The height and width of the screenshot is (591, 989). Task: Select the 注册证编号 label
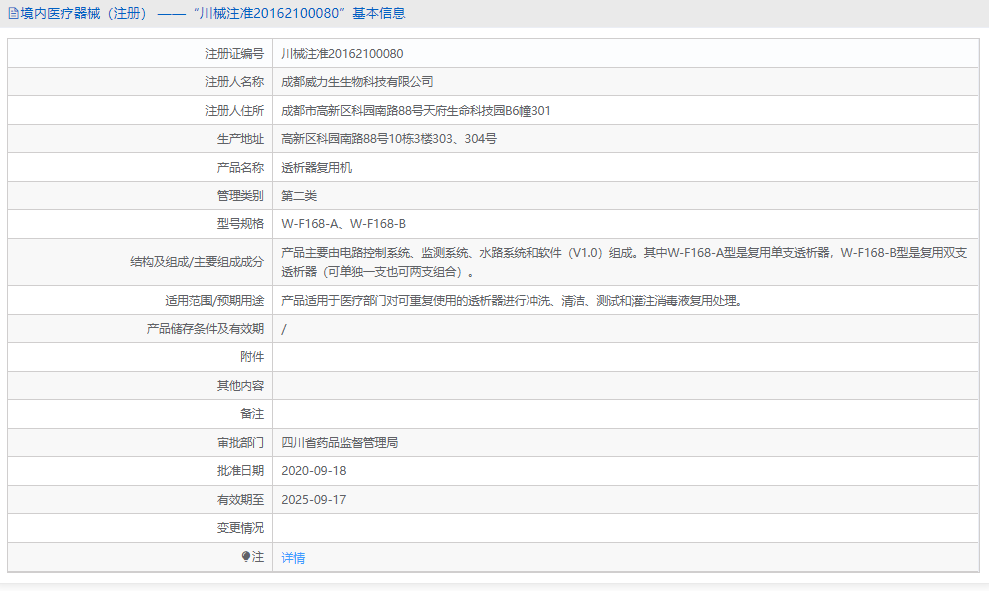point(234,54)
